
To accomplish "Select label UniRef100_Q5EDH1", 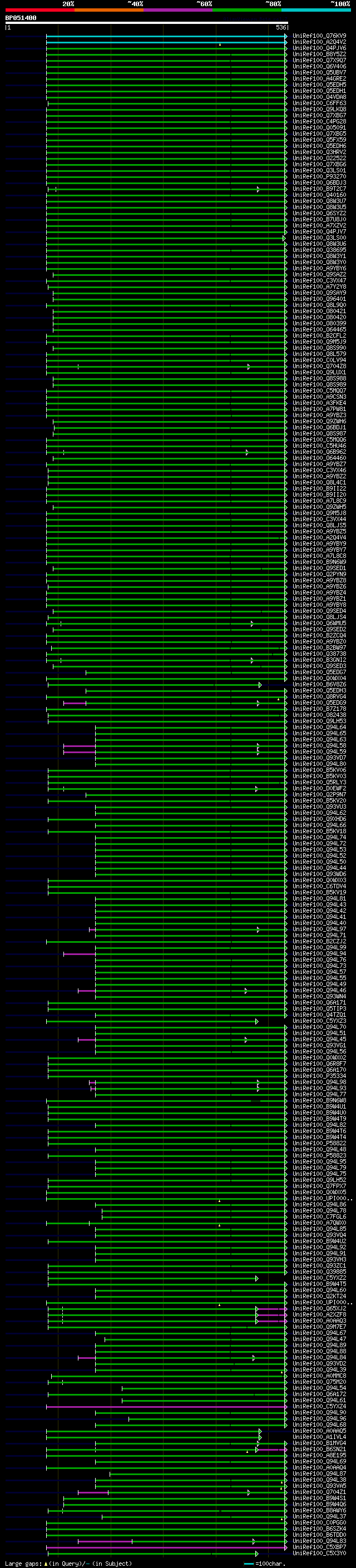I will click(x=319, y=91).
